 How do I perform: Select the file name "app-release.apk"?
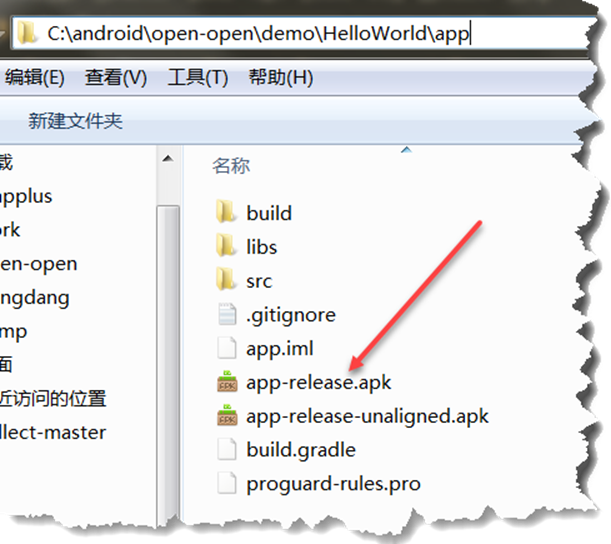click(318, 383)
